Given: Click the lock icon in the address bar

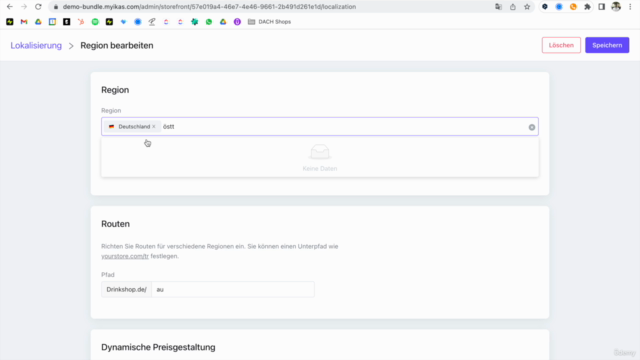Looking at the screenshot, I should (x=56, y=7).
